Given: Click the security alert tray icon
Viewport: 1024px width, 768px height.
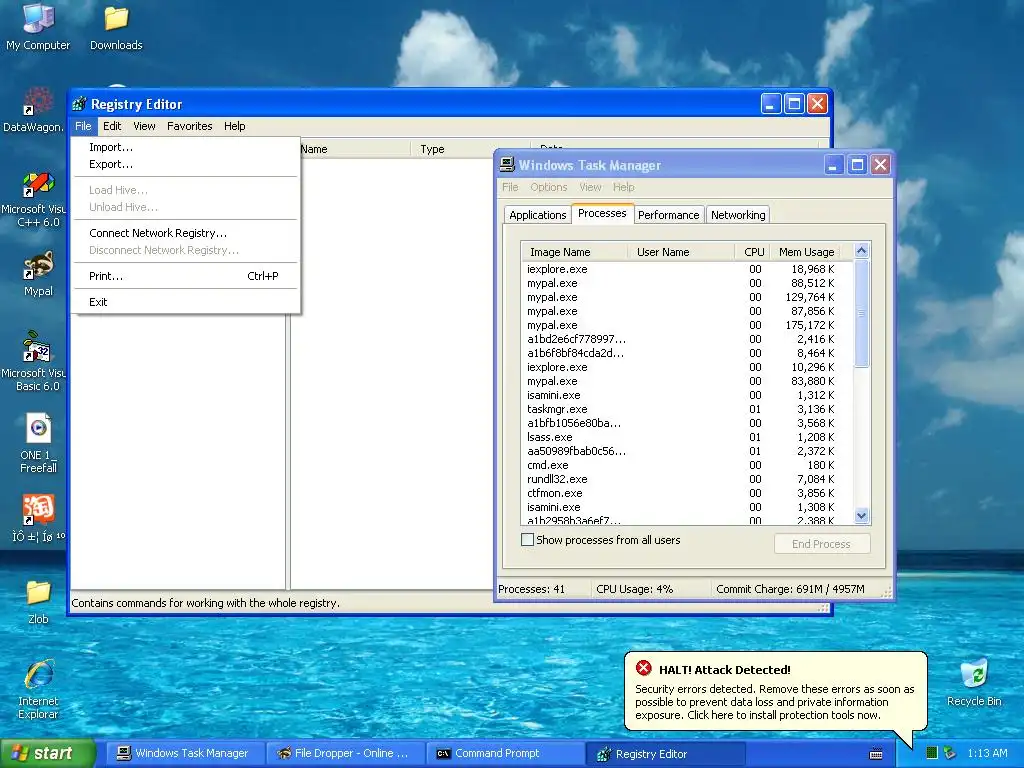Looking at the screenshot, I should (950, 753).
